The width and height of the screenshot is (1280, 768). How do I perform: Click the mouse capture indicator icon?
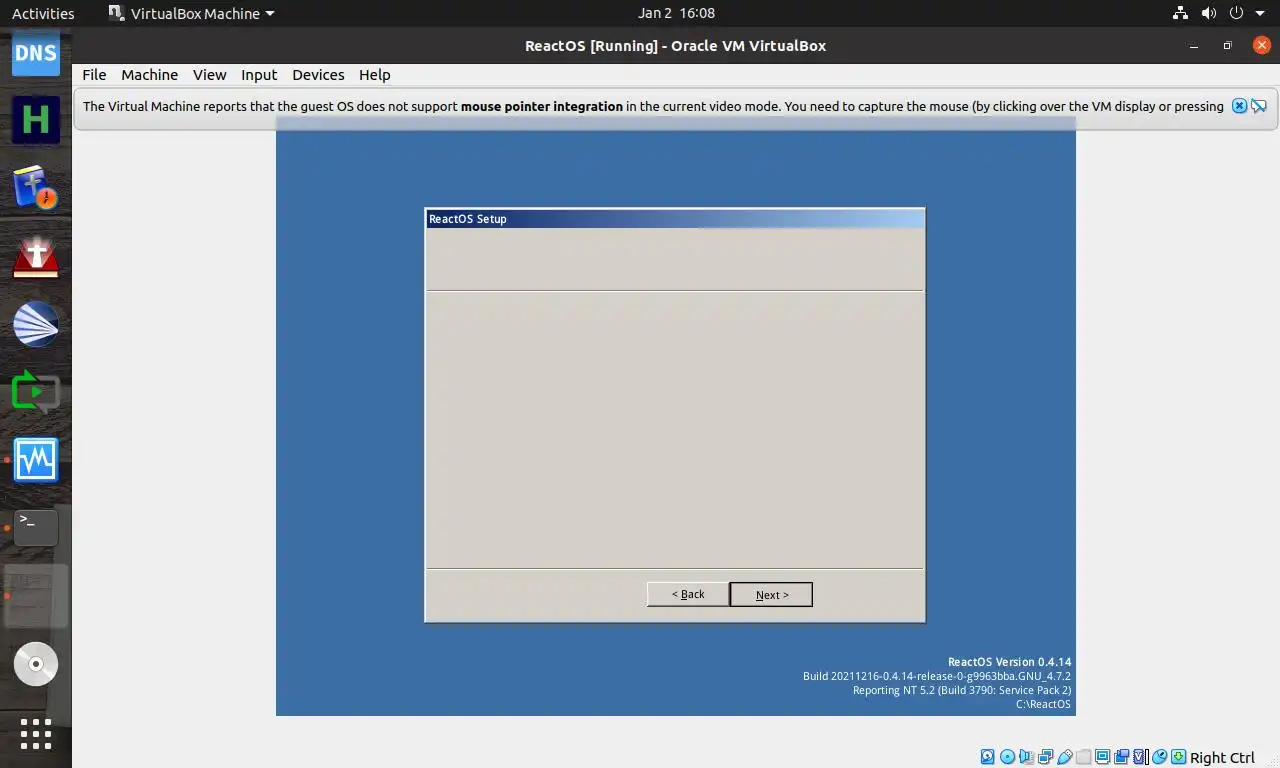(1160, 757)
